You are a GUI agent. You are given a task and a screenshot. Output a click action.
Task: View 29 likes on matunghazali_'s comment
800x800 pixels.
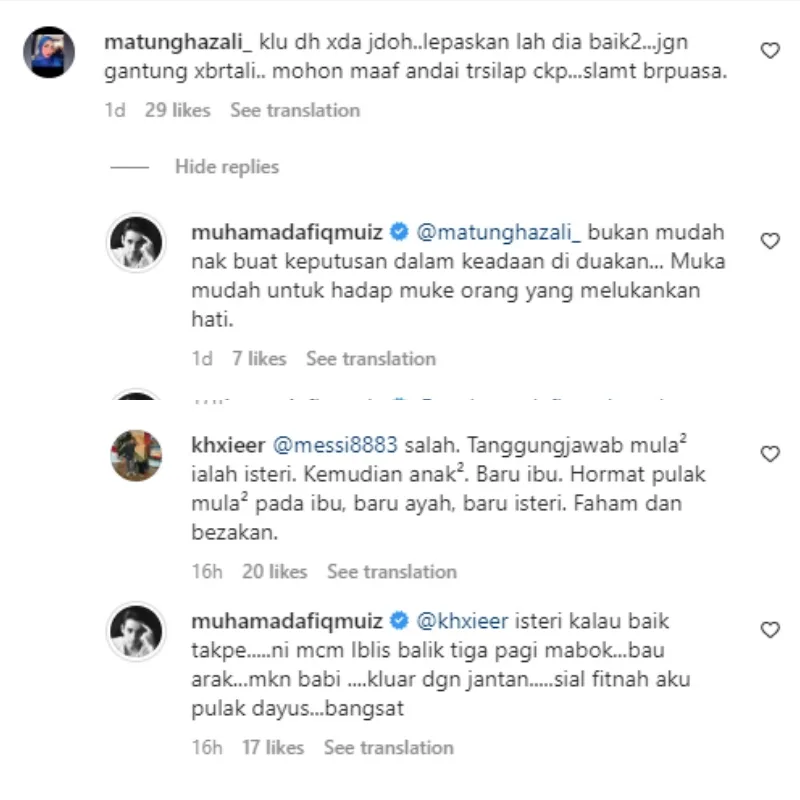point(178,110)
